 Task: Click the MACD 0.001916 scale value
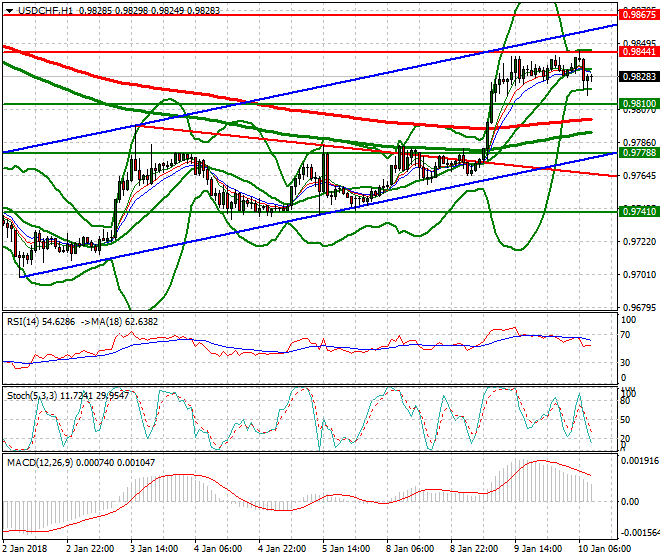click(x=640, y=461)
